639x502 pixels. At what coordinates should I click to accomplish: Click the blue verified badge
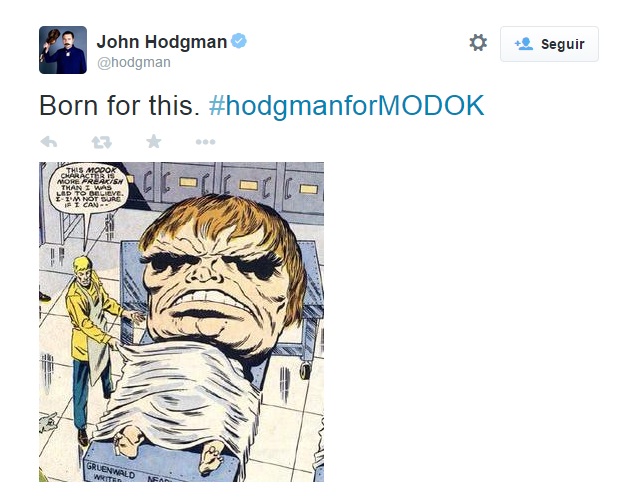[239, 41]
